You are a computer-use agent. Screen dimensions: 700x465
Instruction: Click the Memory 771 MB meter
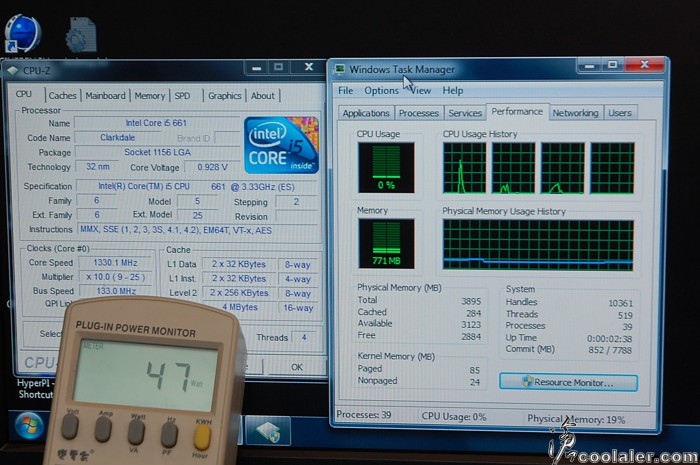[386, 244]
